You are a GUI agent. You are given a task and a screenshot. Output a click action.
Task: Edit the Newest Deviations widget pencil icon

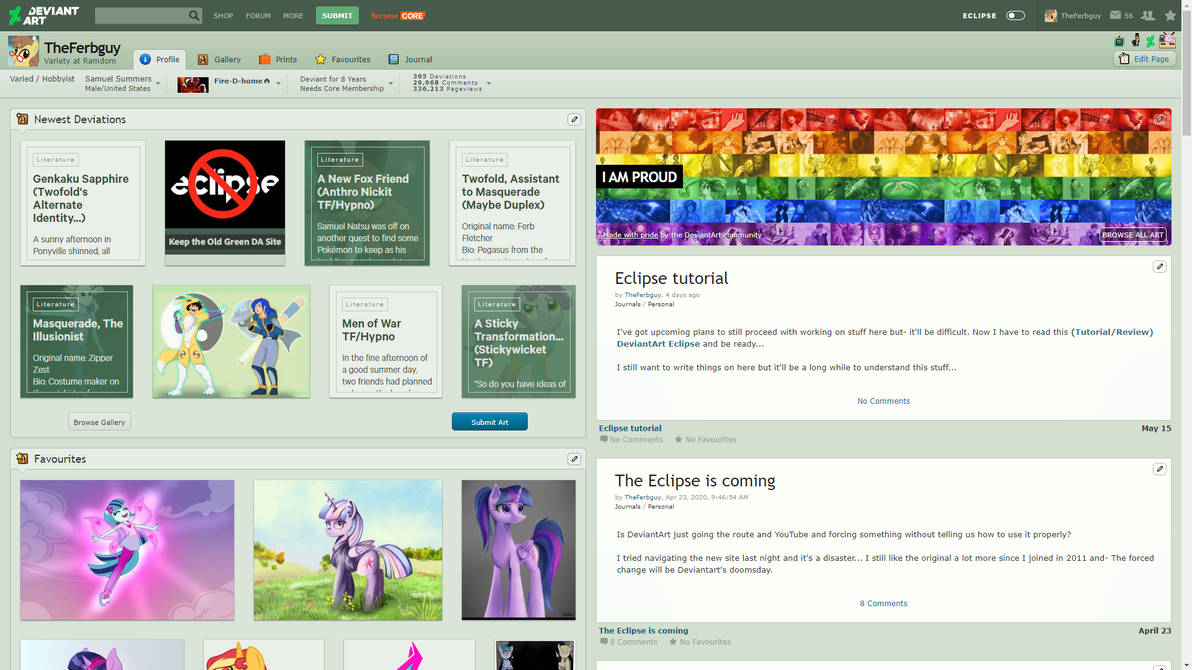click(x=574, y=119)
